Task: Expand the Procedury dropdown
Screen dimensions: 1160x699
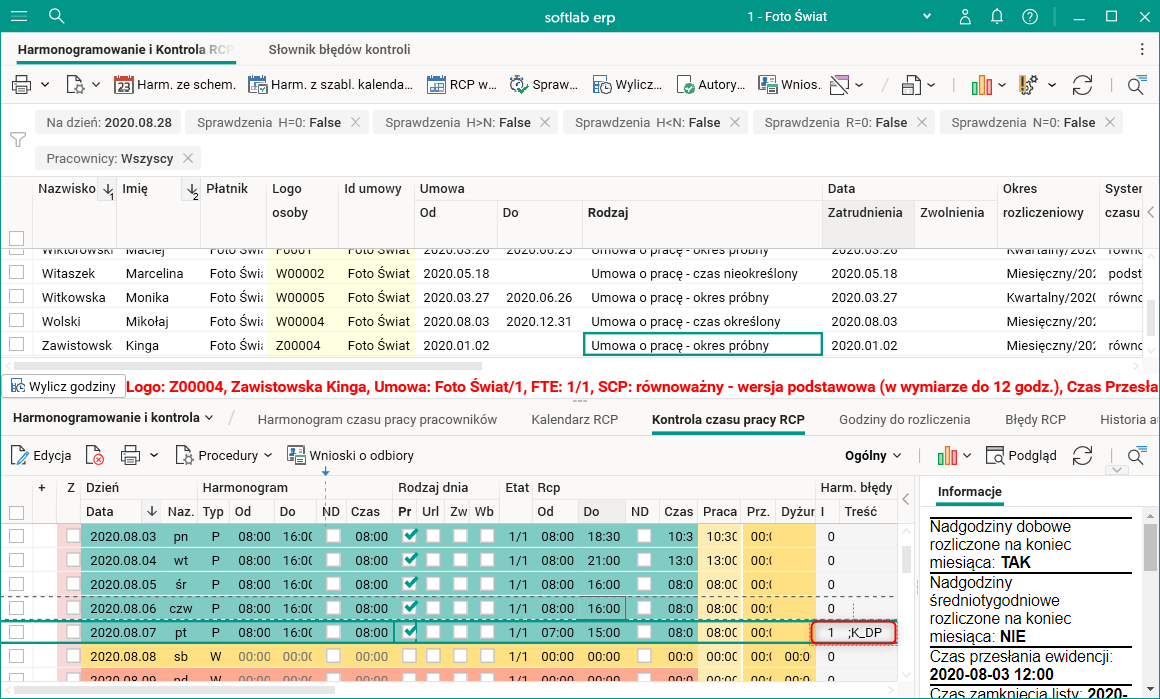Action: pos(224,455)
